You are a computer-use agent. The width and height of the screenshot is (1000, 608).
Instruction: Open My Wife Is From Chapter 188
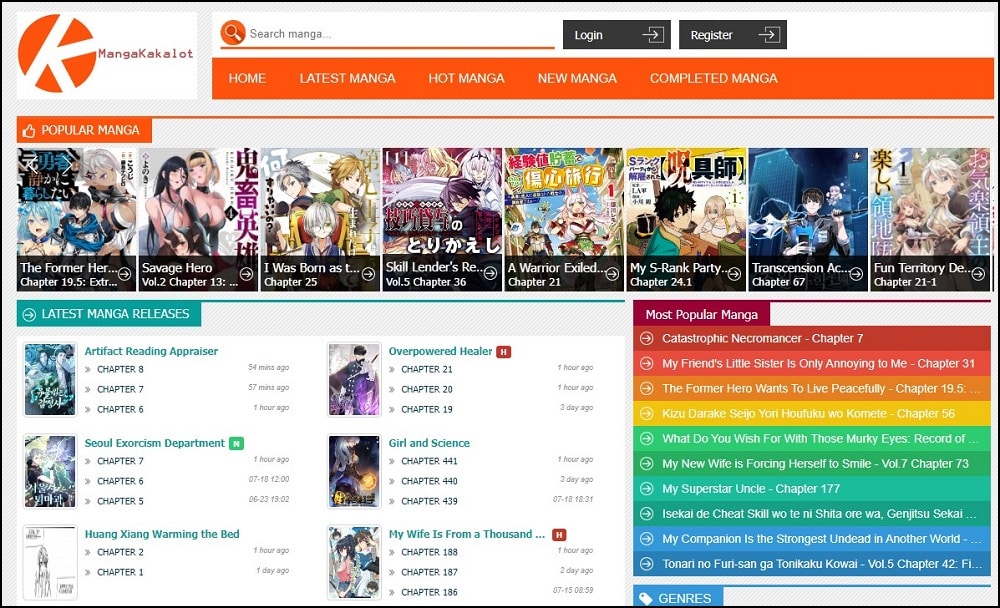(x=429, y=552)
